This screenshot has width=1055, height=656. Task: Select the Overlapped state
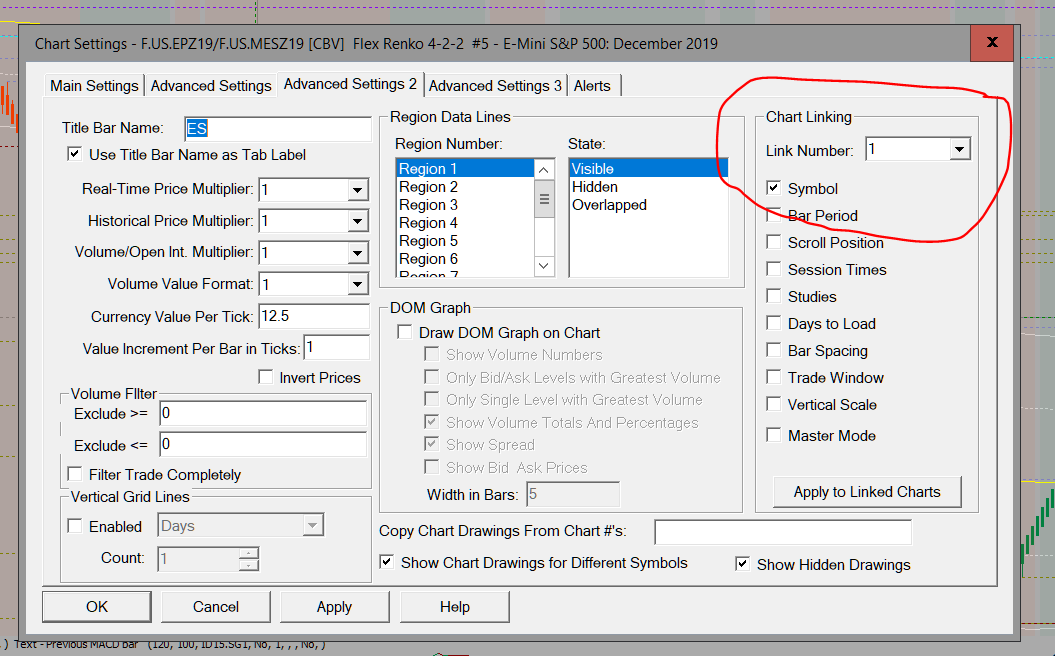[648, 205]
